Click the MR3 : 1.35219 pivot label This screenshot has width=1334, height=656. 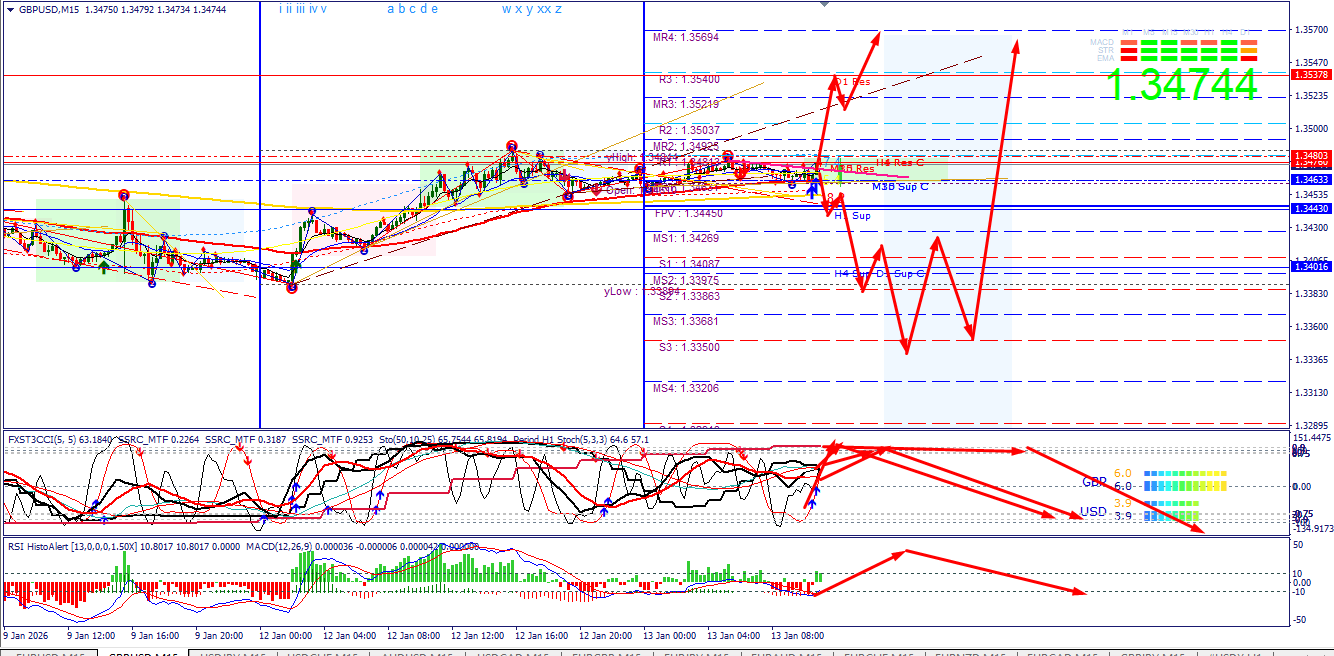click(x=685, y=104)
